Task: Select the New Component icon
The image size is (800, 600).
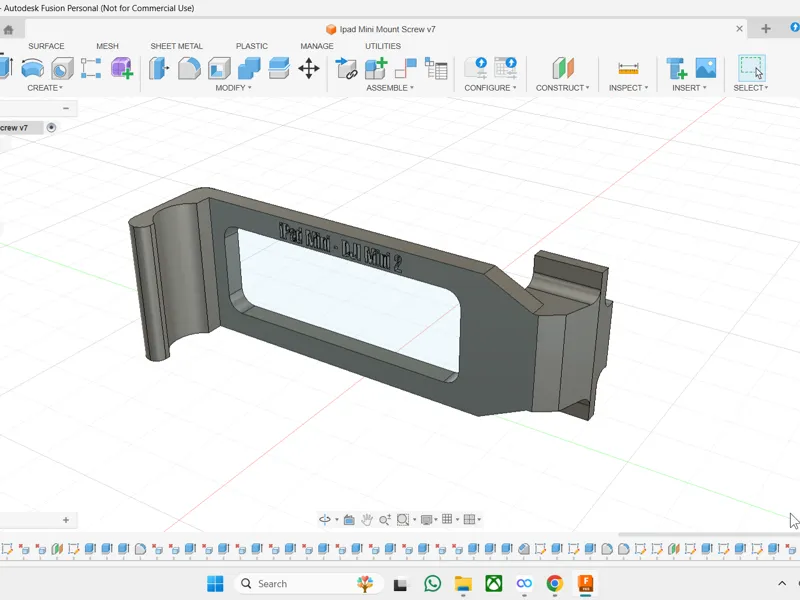Action: click(377, 68)
